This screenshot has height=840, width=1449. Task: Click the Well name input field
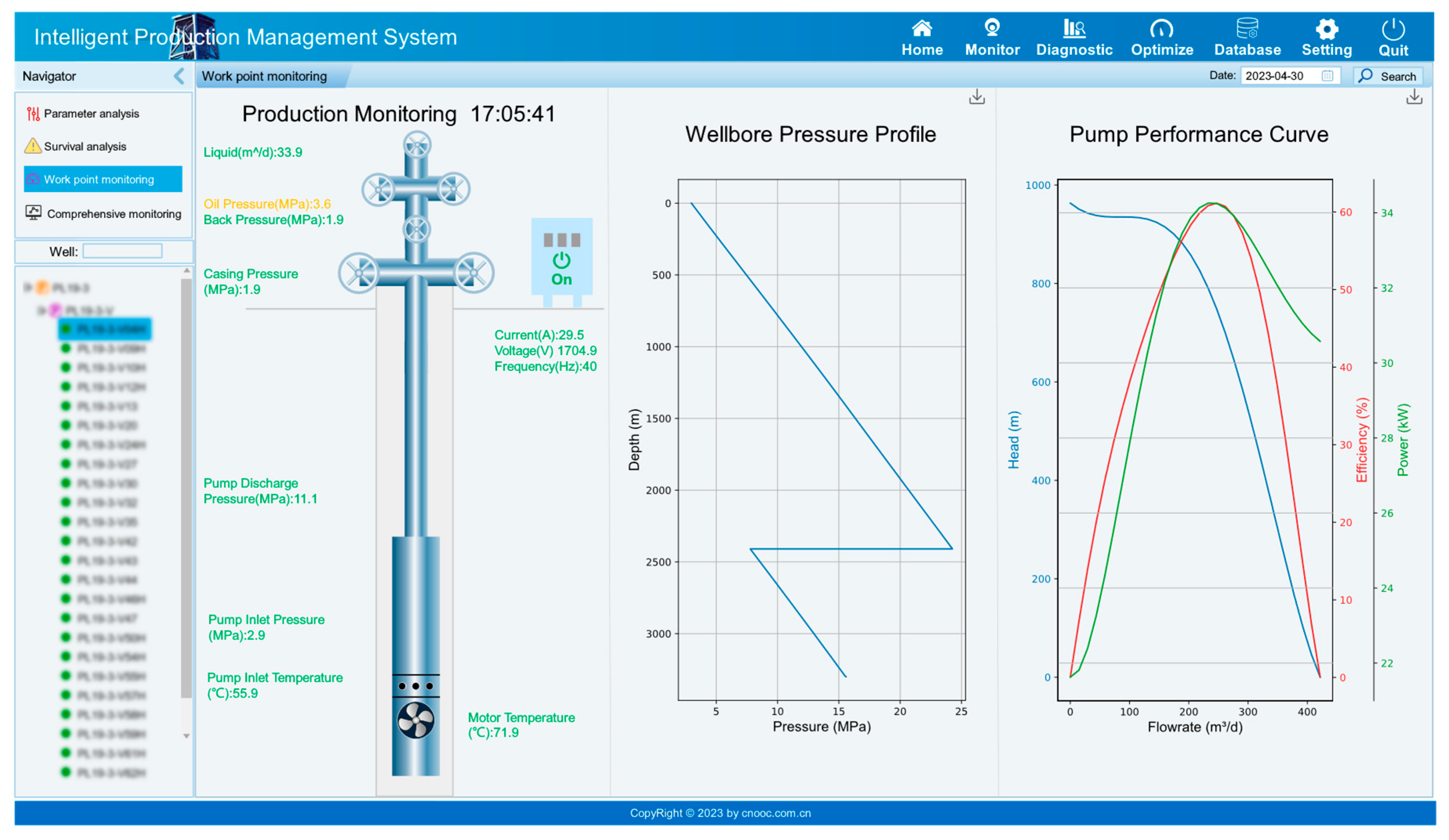[x=122, y=251]
